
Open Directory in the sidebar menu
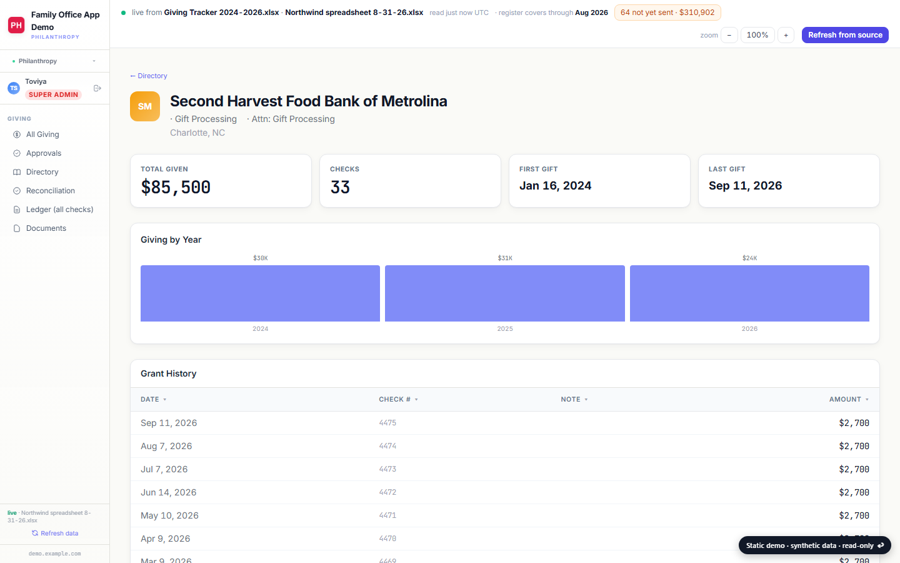[x=55, y=172]
